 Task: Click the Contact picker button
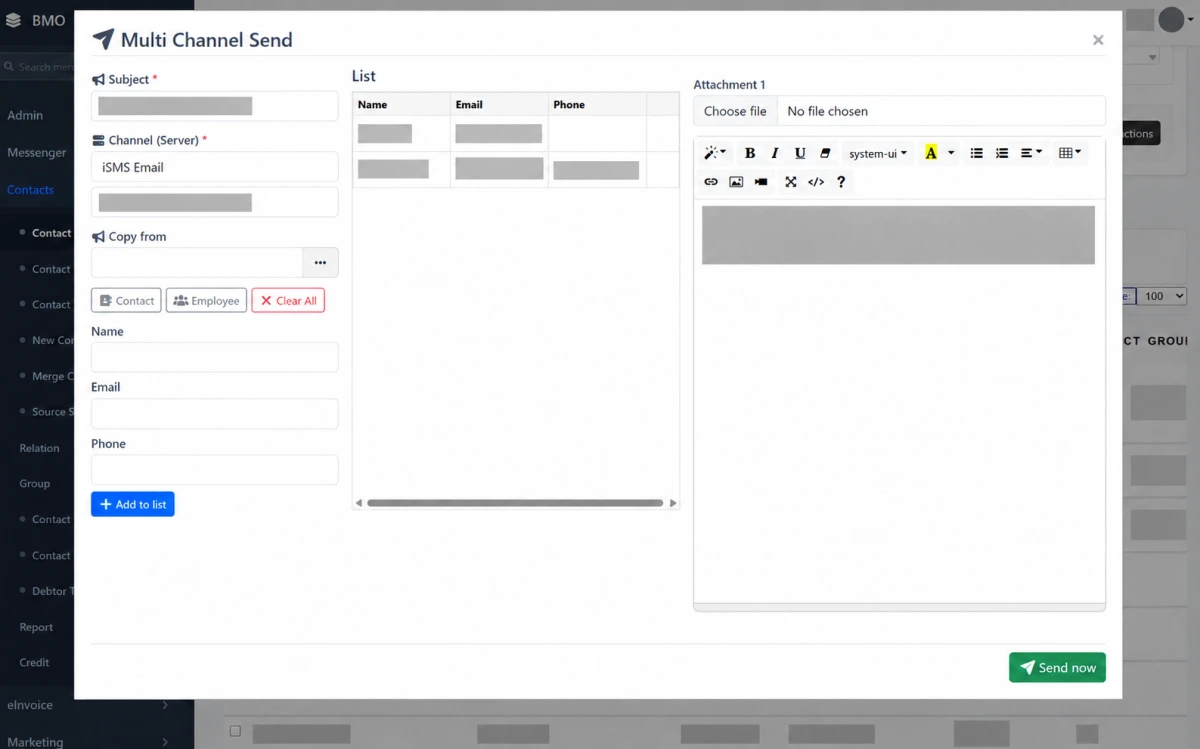tap(126, 300)
